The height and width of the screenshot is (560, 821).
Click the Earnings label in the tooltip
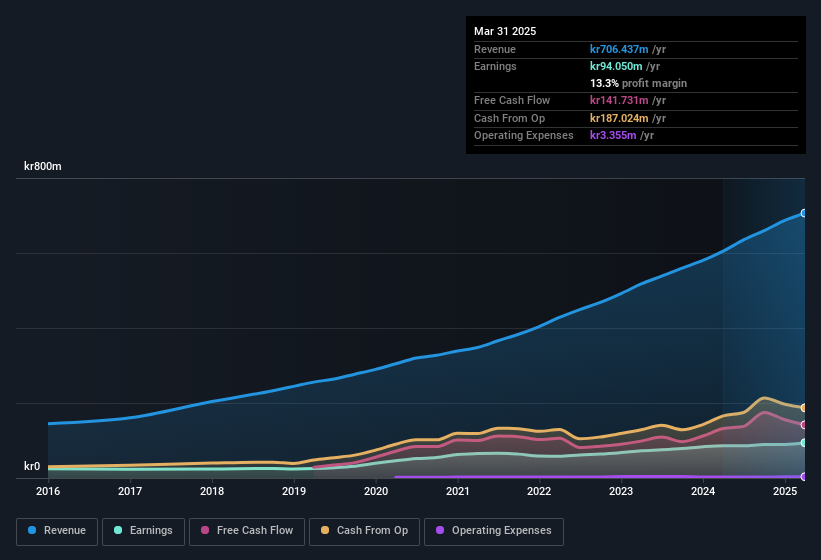pos(495,66)
